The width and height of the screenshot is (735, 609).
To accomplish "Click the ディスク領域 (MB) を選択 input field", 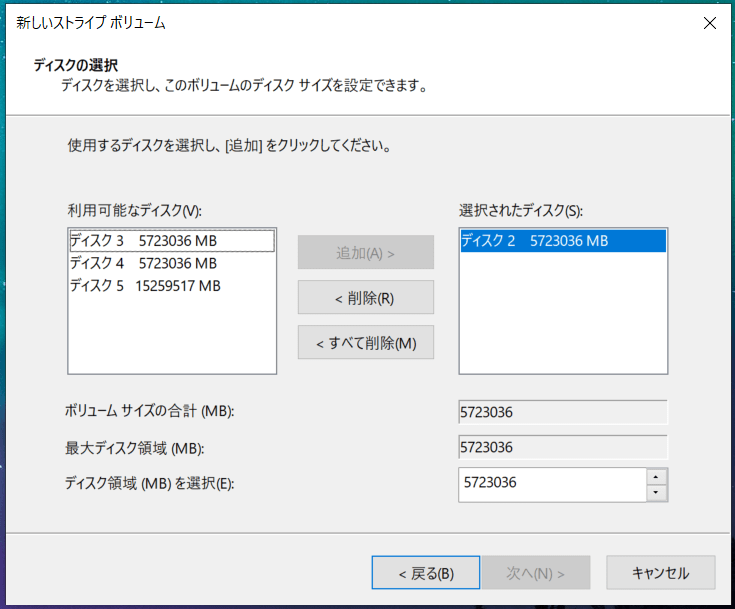I will (553, 485).
